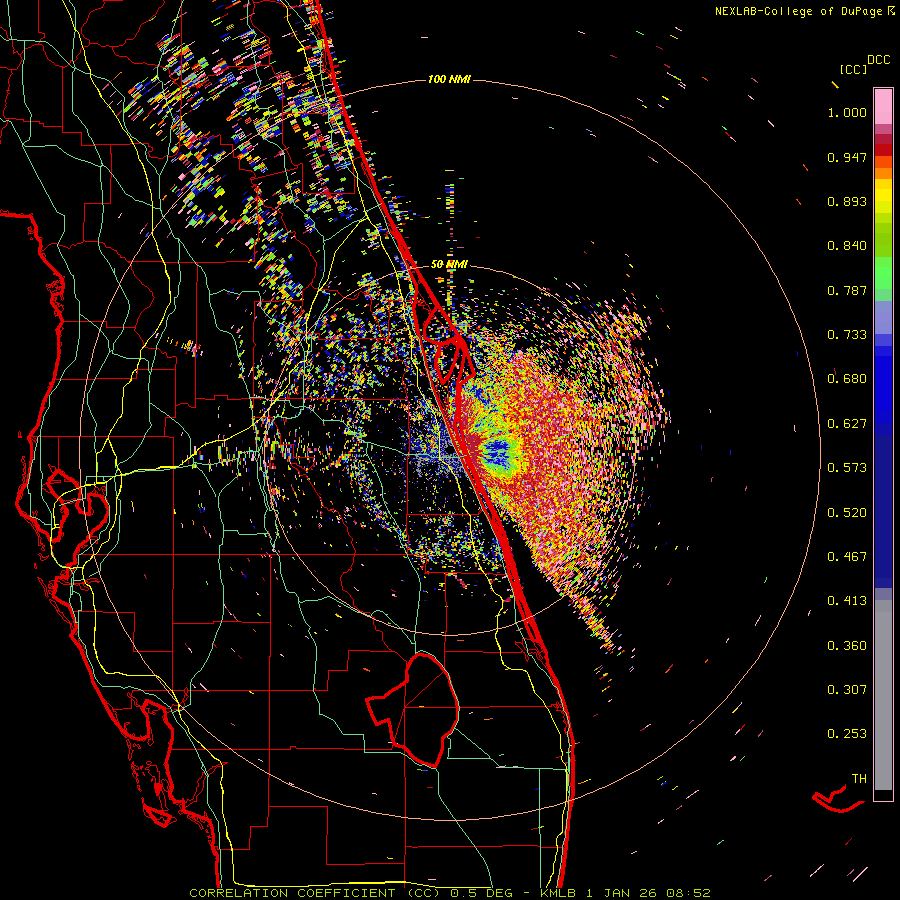Click the 0.307 value on the color scale
Viewport: 900px width, 900px height.
coord(847,690)
